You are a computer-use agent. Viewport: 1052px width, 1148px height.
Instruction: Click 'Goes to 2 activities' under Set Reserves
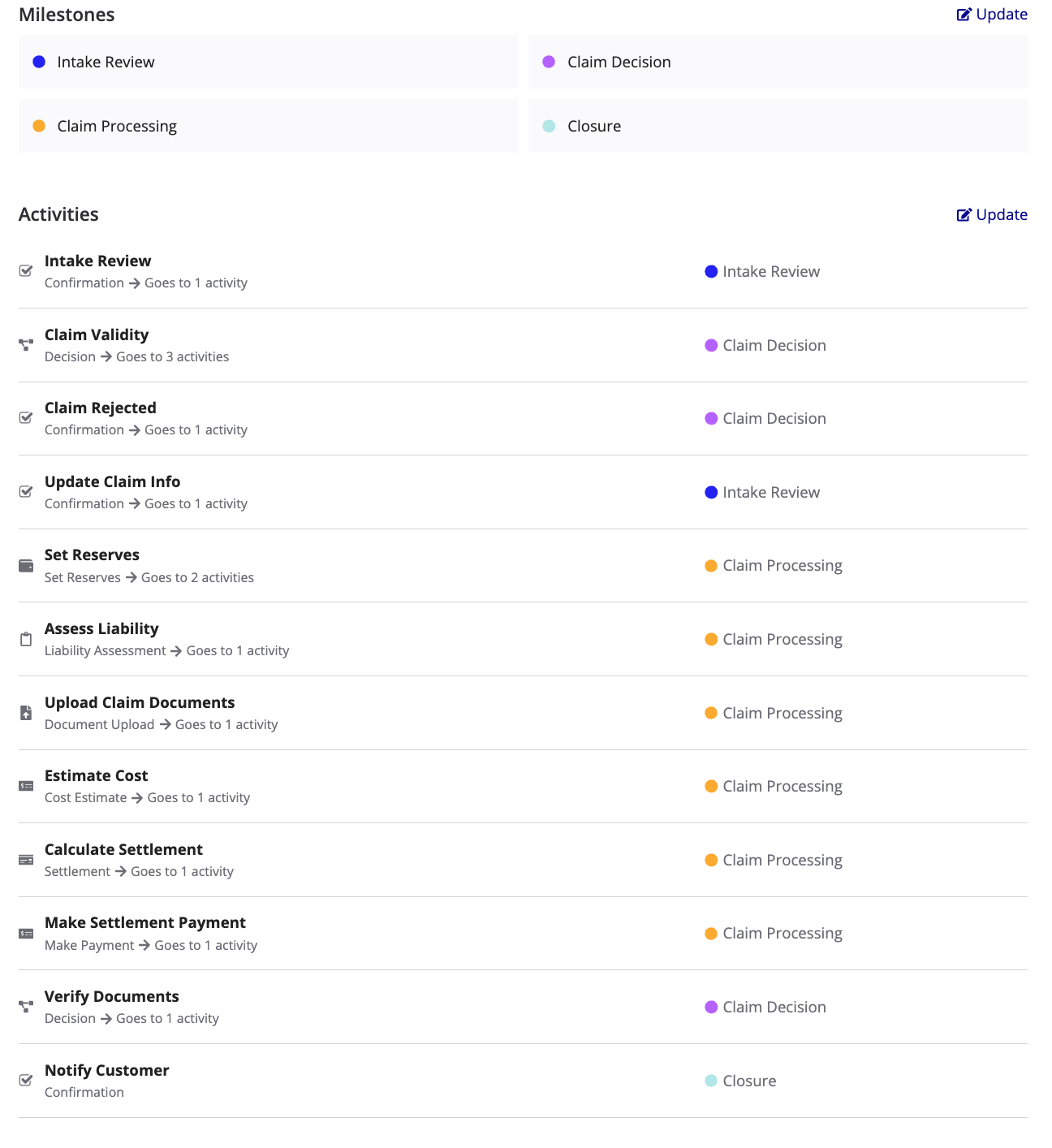pyautogui.click(x=197, y=577)
